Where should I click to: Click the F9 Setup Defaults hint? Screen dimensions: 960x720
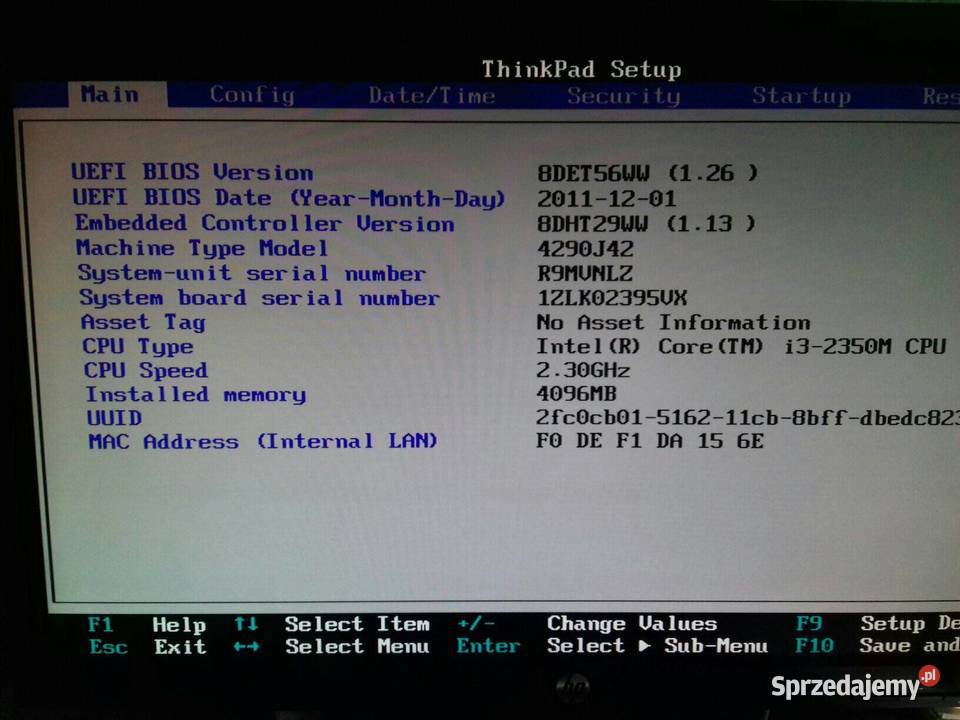pyautogui.click(x=877, y=623)
